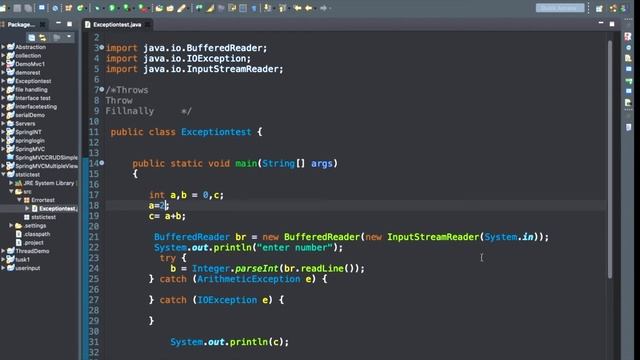The width and height of the screenshot is (640, 360).
Task: Collapse the statictest project node
Action: 3,174
